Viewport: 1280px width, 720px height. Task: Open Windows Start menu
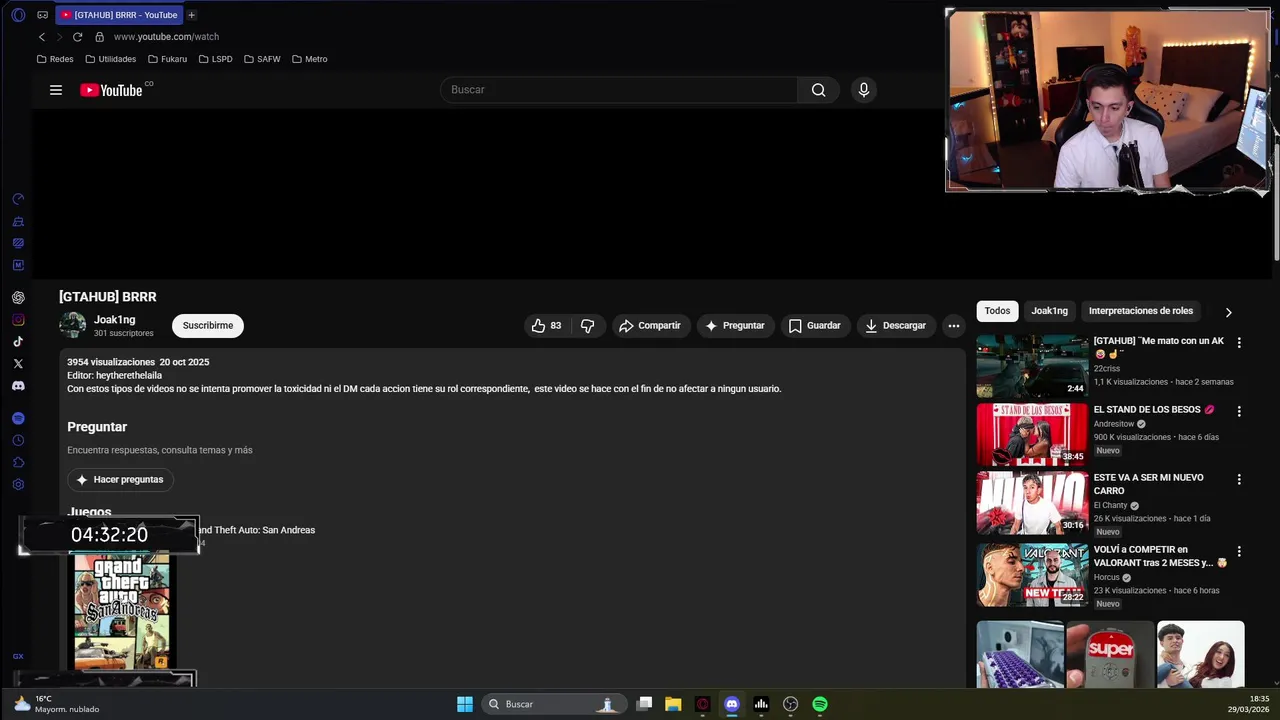465,704
